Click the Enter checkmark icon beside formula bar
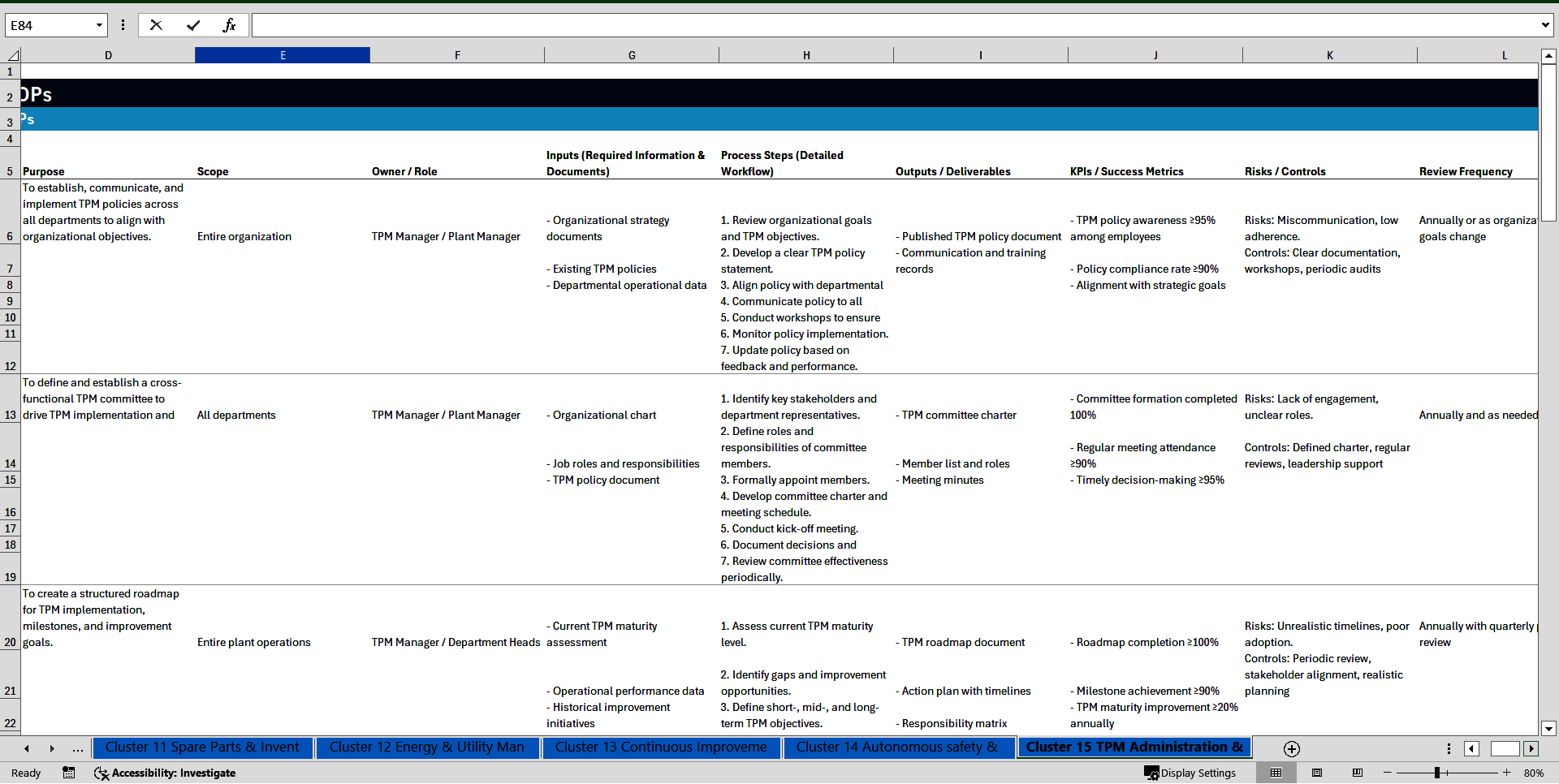Image resolution: width=1559 pixels, height=784 pixels. (x=193, y=25)
